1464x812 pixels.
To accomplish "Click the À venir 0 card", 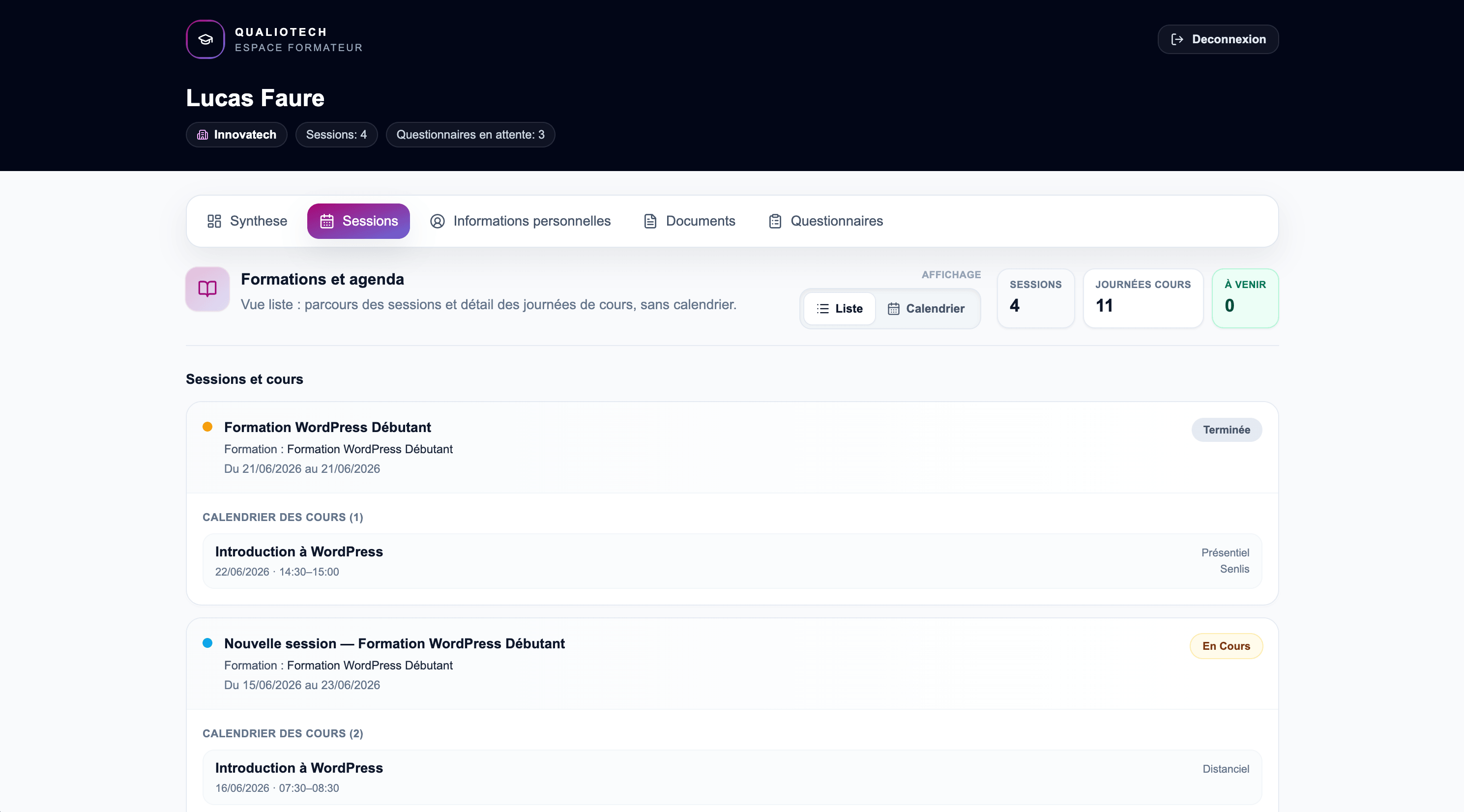I will pyautogui.click(x=1245, y=298).
